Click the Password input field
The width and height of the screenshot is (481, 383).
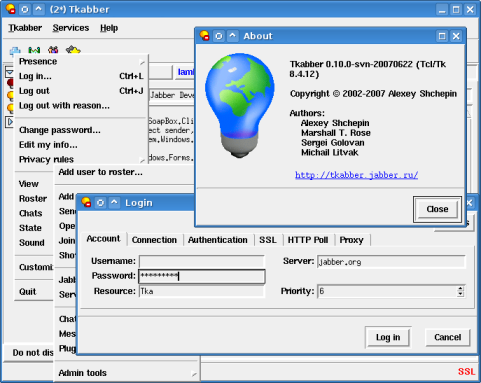202,276
